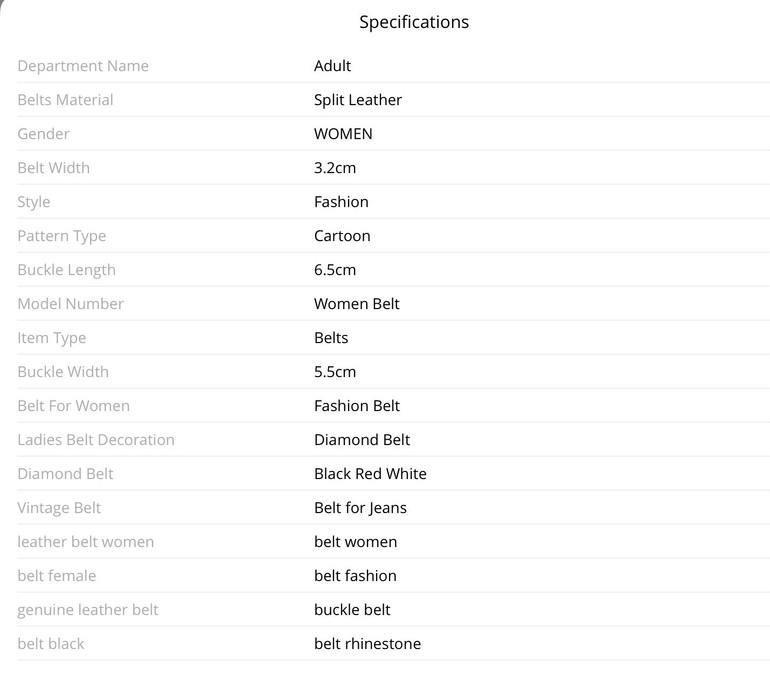Viewport: 770px width, 684px height.
Task: Select the Split Leather material value
Action: (358, 100)
